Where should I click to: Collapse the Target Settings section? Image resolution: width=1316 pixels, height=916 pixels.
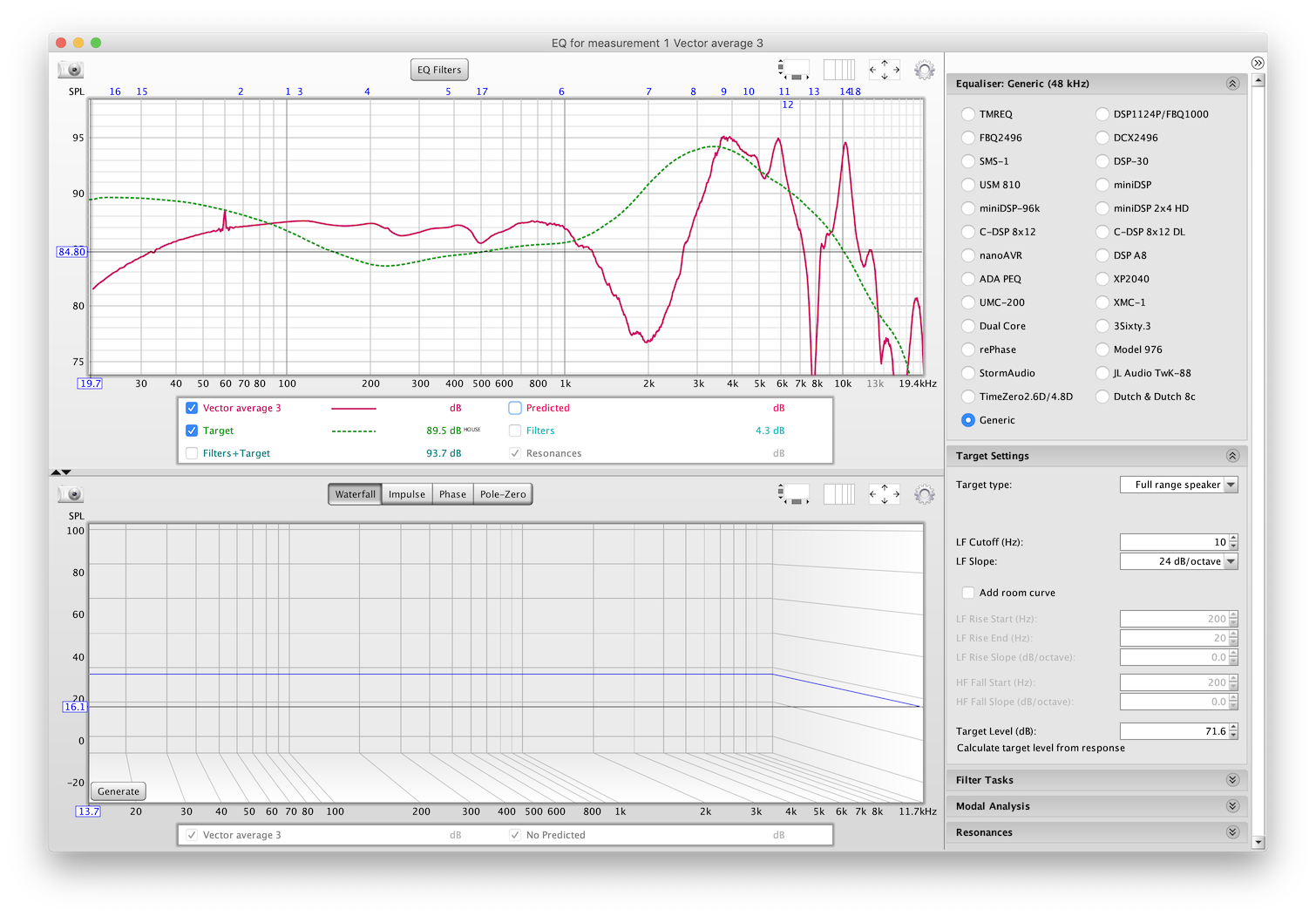tap(1232, 456)
